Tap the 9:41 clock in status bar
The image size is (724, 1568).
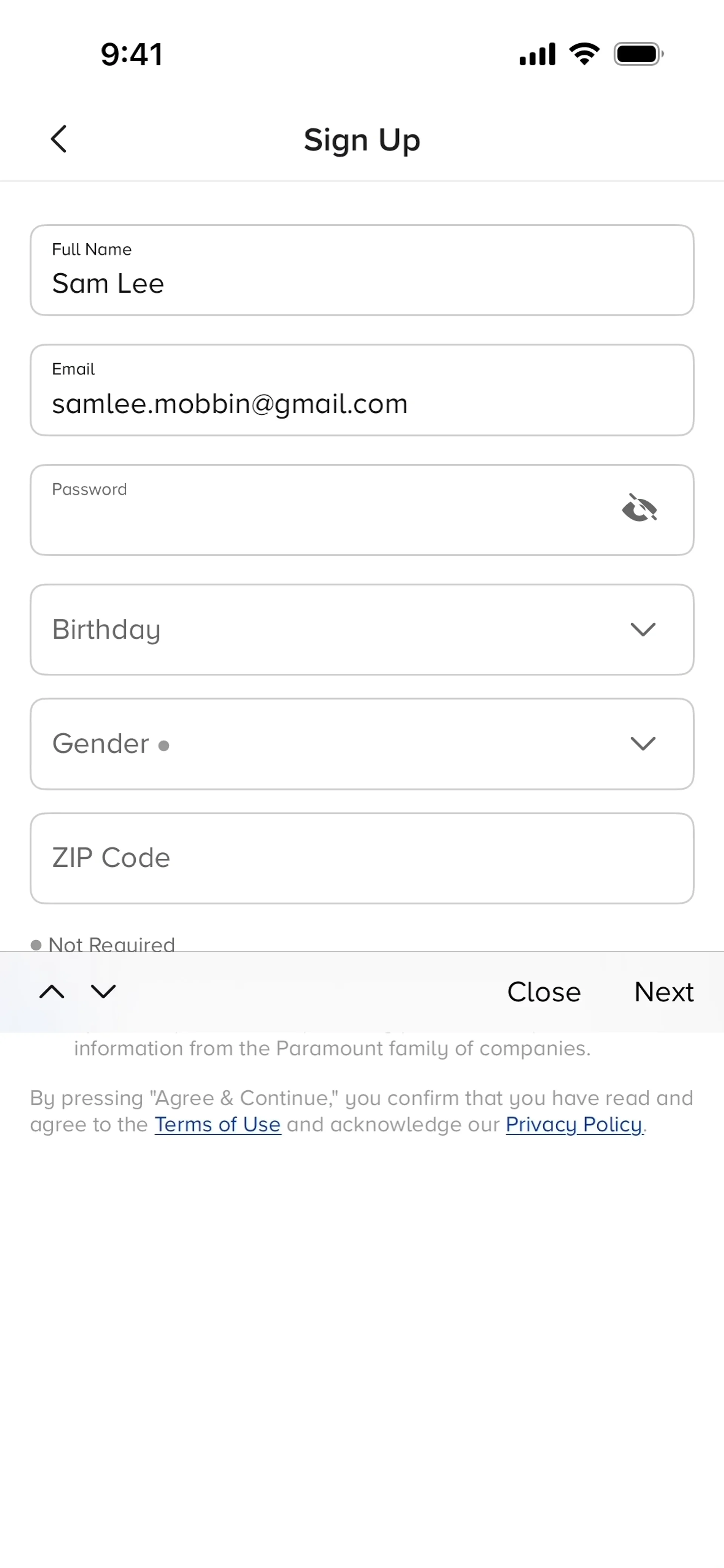tap(132, 54)
